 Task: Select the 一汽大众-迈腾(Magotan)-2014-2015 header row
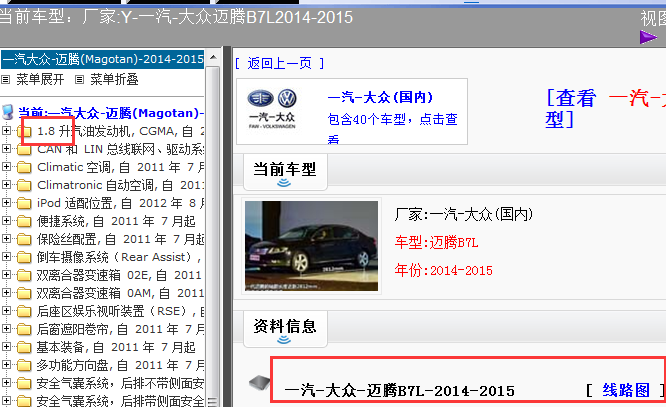tap(102, 59)
